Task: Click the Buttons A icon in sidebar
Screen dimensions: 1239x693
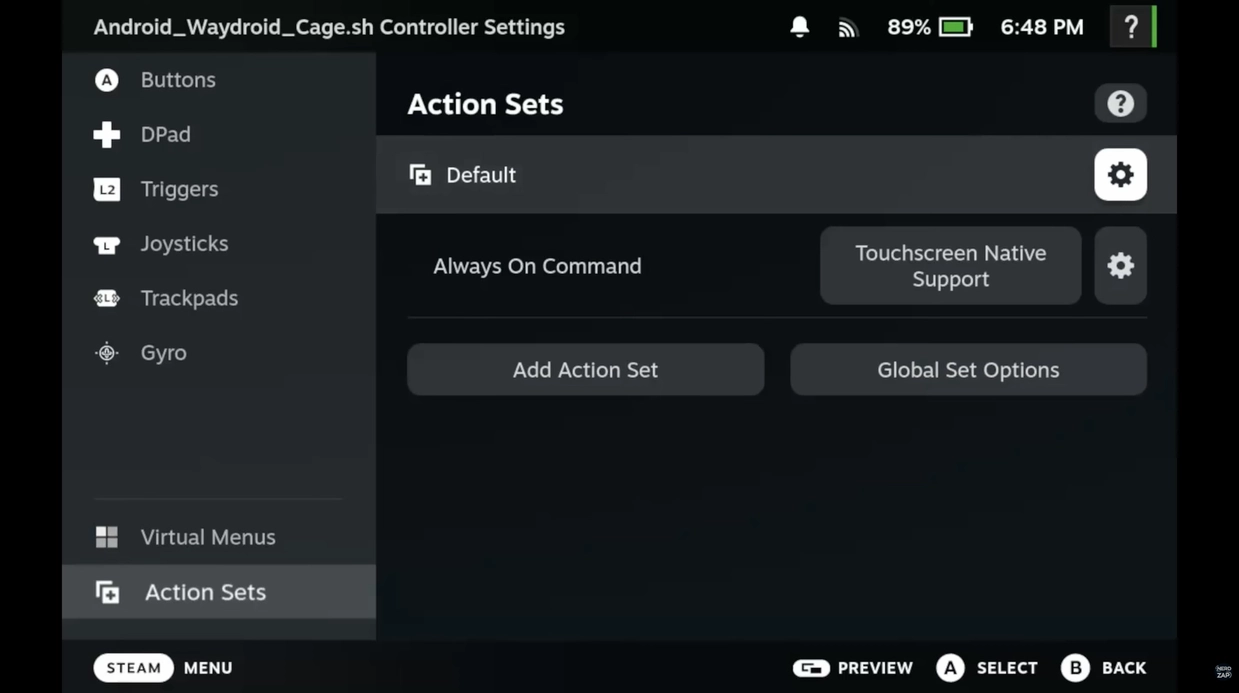Action: click(x=106, y=80)
